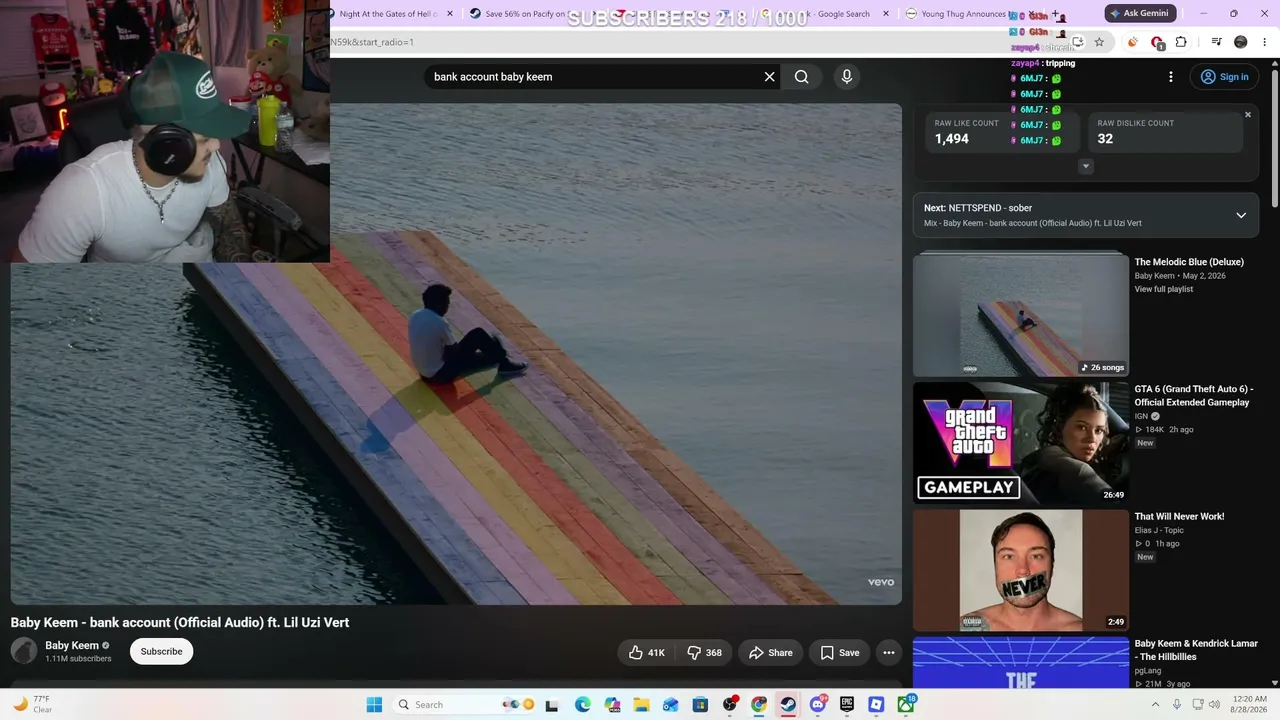The height and width of the screenshot is (720, 1280).
Task: Open Microsoft Store from taskbar
Action: (700, 705)
